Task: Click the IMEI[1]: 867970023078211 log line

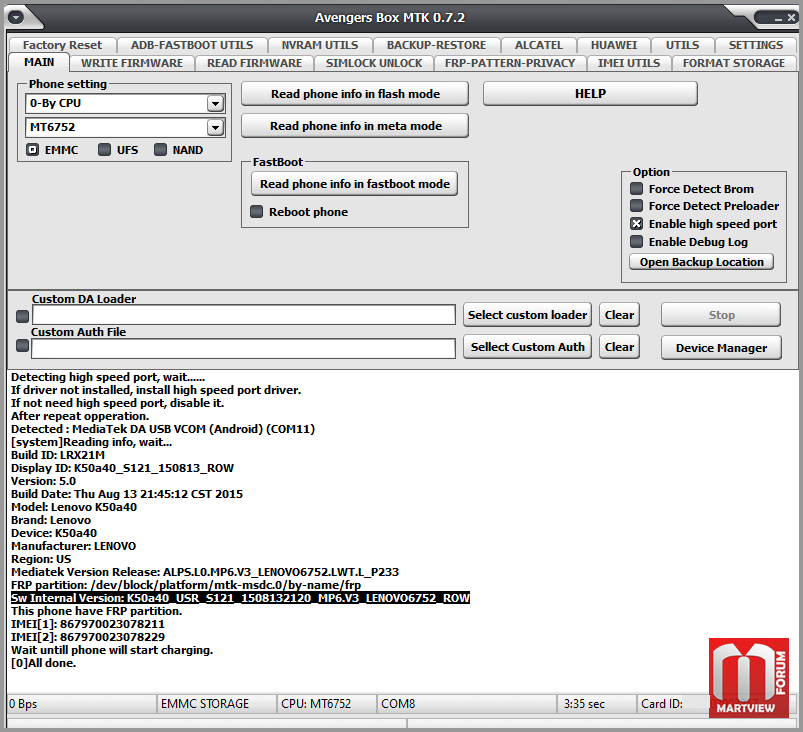Action: 88,624
